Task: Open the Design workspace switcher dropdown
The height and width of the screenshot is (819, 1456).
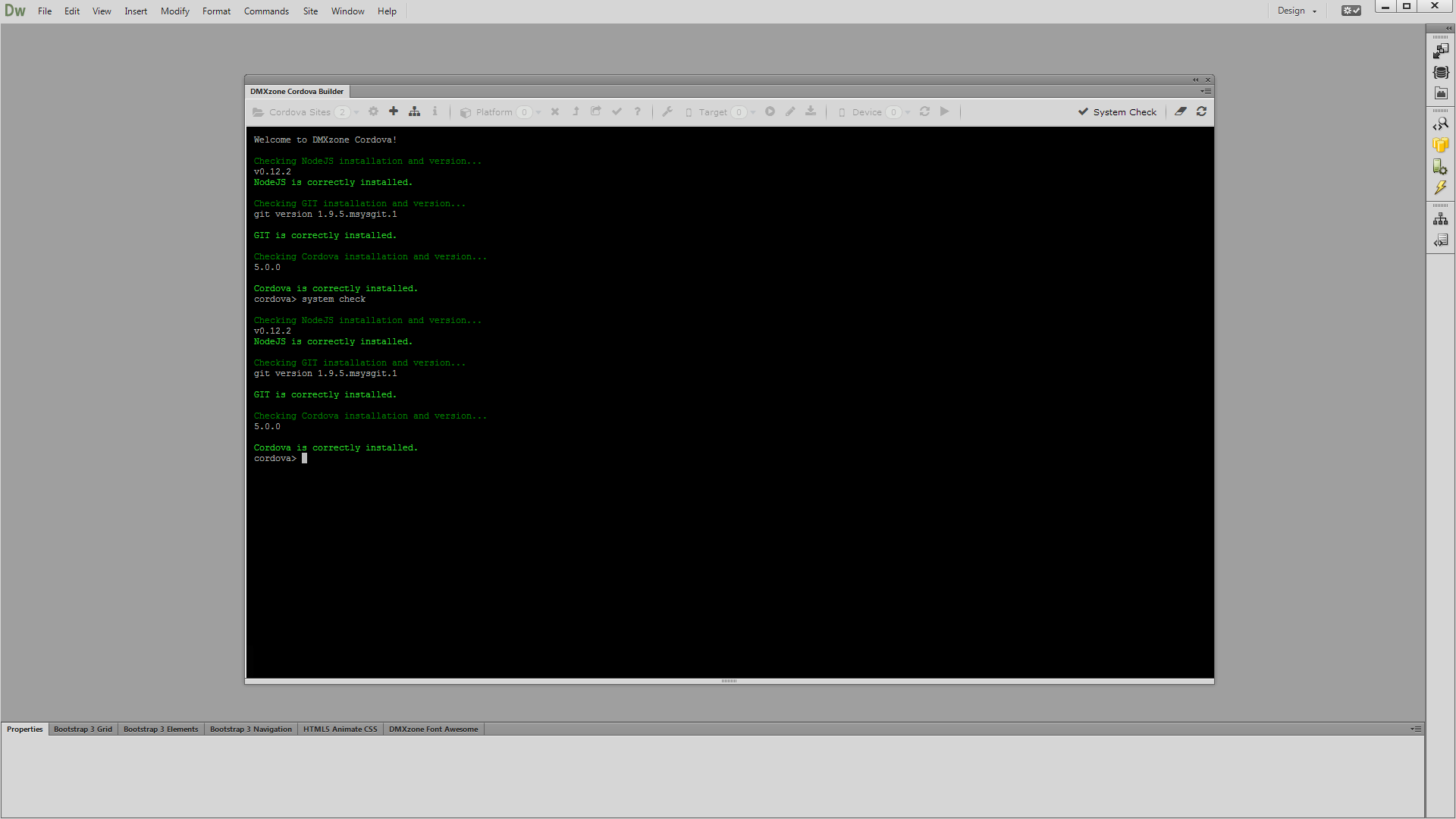Action: 1297,11
